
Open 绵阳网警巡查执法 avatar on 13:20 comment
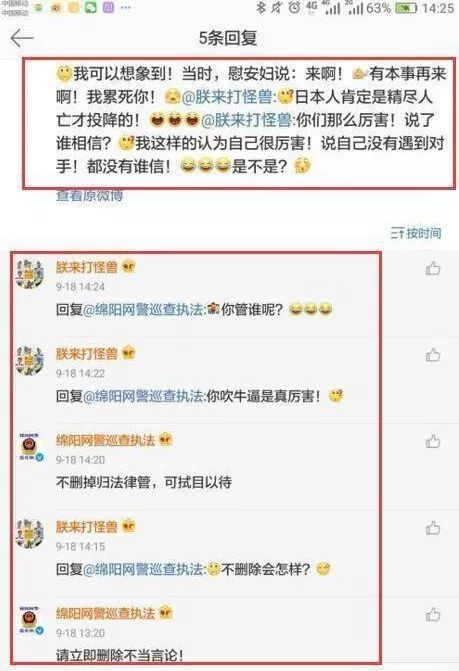[x=30, y=620]
